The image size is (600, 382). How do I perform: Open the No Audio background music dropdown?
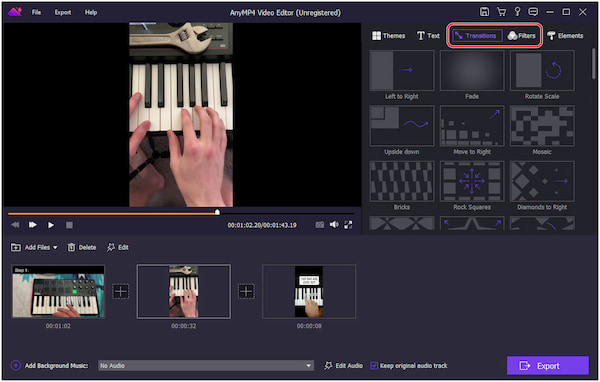206,366
